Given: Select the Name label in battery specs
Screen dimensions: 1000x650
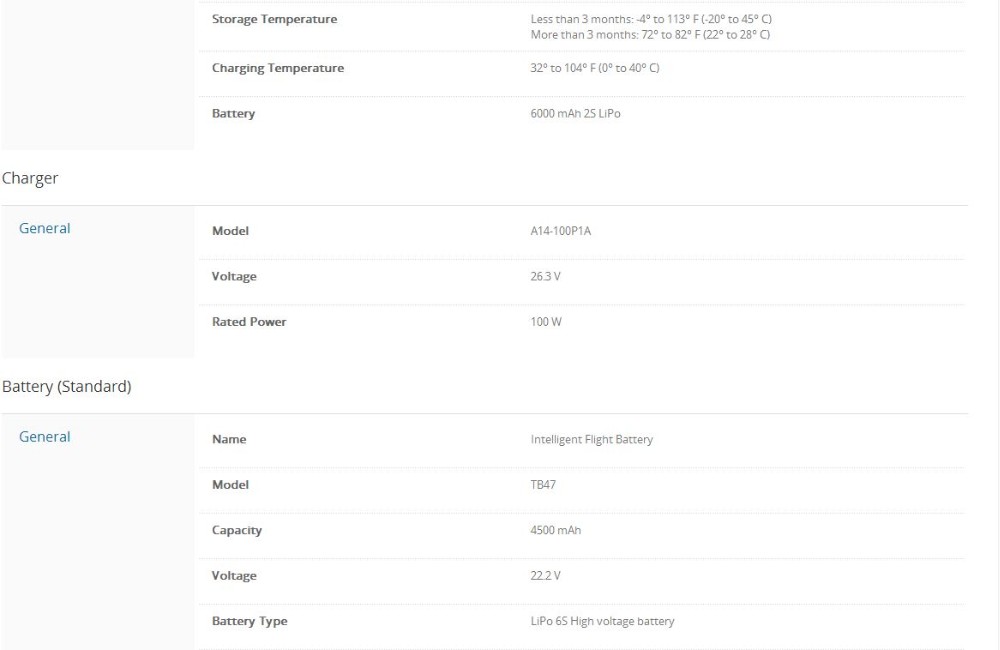Looking at the screenshot, I should [x=229, y=439].
